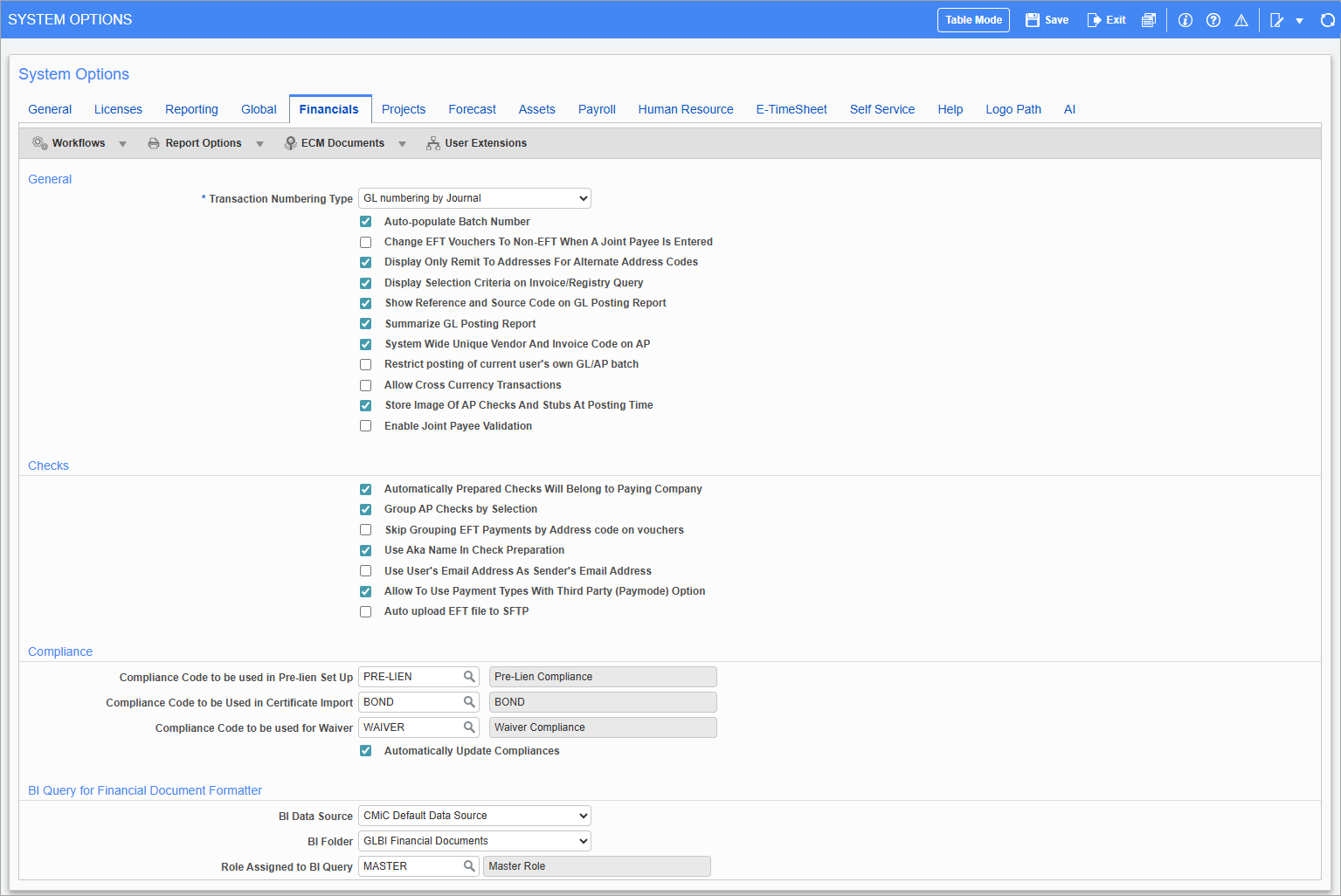
Task: Open BI Data Source dropdown
Action: pos(474,816)
